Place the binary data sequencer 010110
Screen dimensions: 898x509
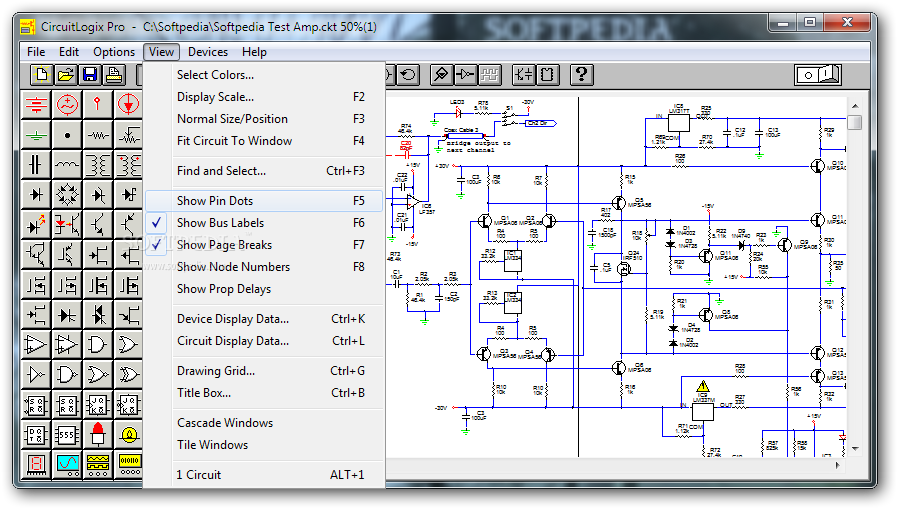[128, 464]
